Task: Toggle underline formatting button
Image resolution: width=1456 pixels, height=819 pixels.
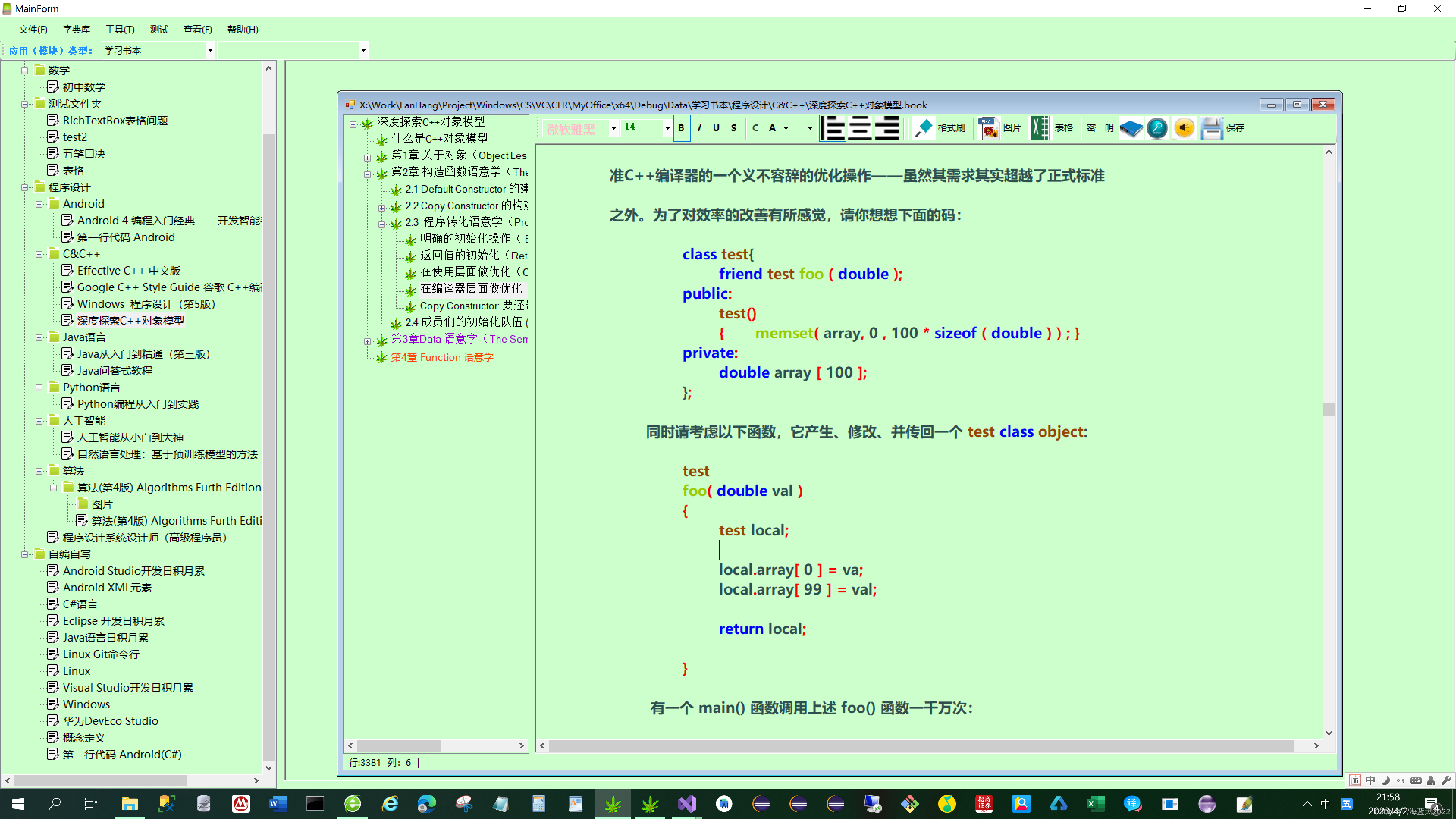Action: pyautogui.click(x=716, y=128)
